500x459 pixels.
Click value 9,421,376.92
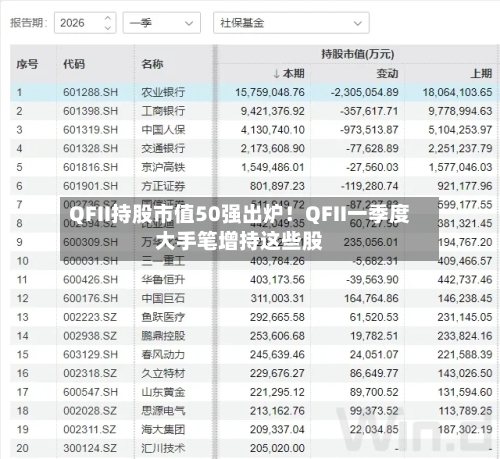point(273,111)
